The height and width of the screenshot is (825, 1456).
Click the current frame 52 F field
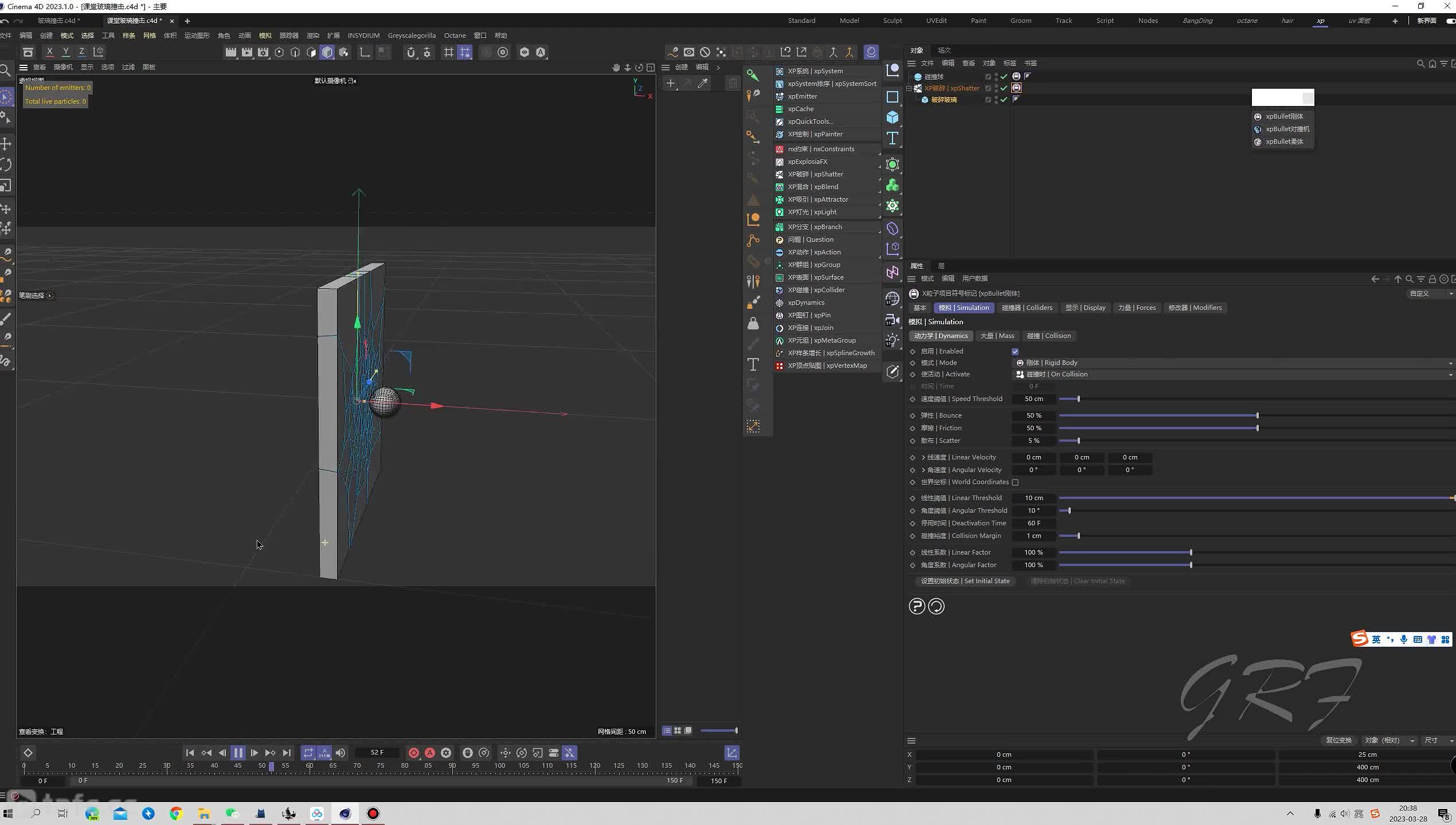pos(377,753)
